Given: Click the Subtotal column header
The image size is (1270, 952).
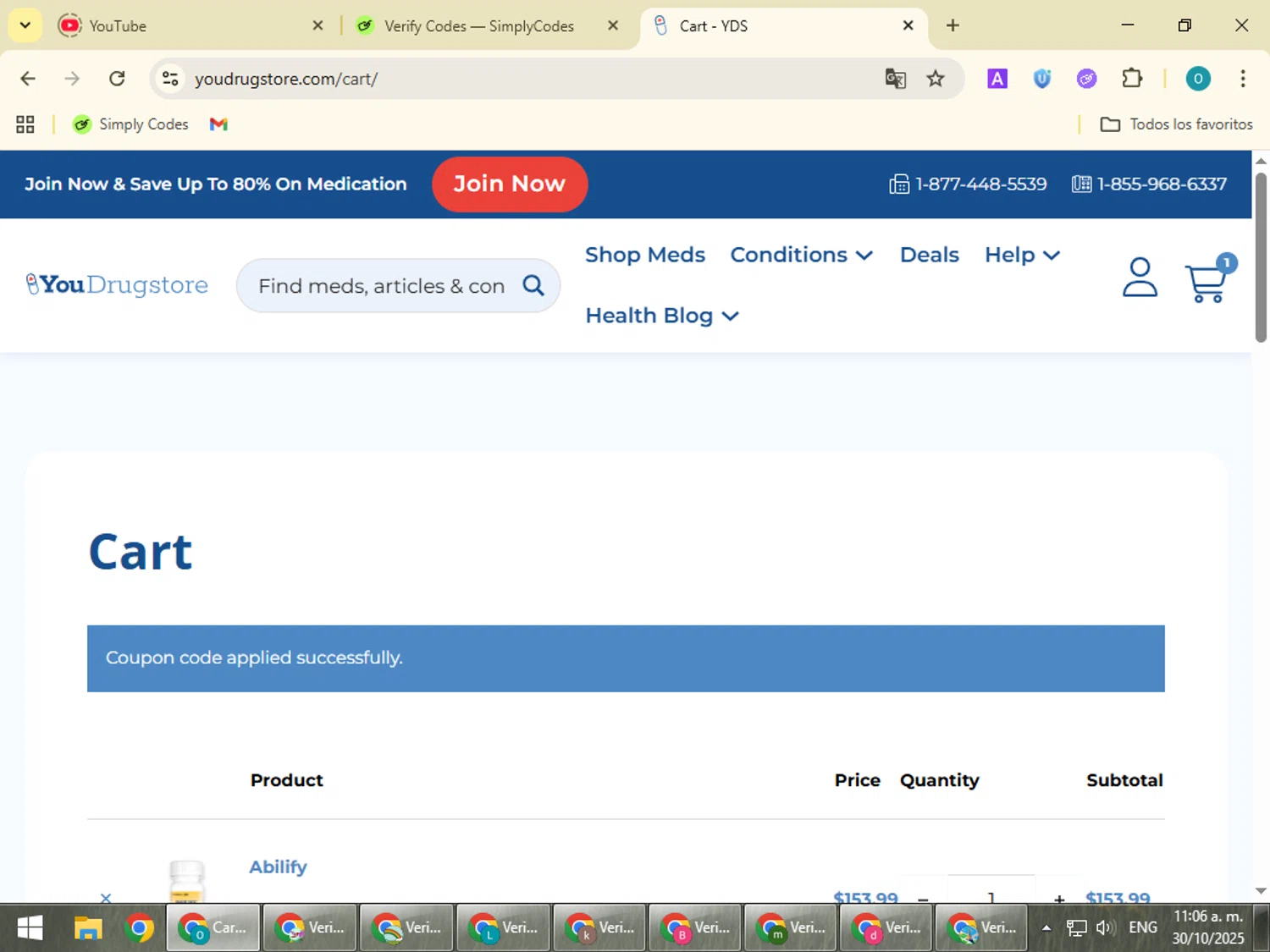Looking at the screenshot, I should click(1124, 780).
